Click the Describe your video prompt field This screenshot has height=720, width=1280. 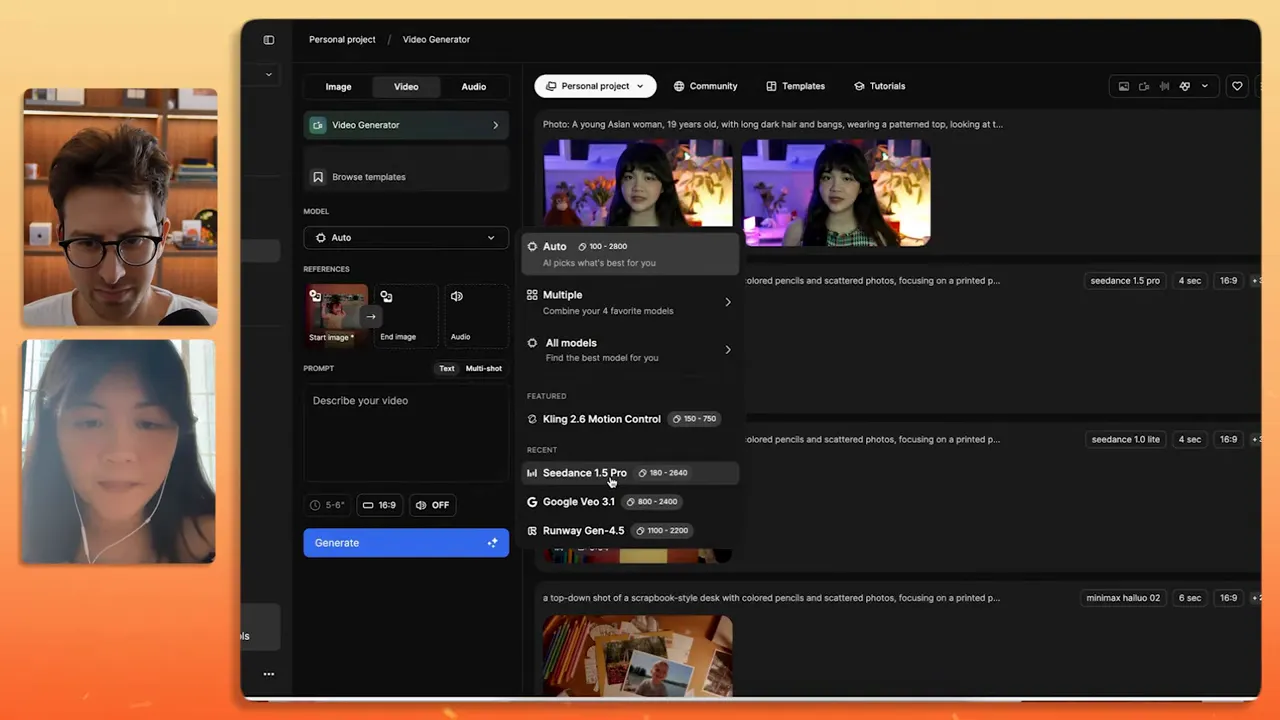click(x=406, y=432)
